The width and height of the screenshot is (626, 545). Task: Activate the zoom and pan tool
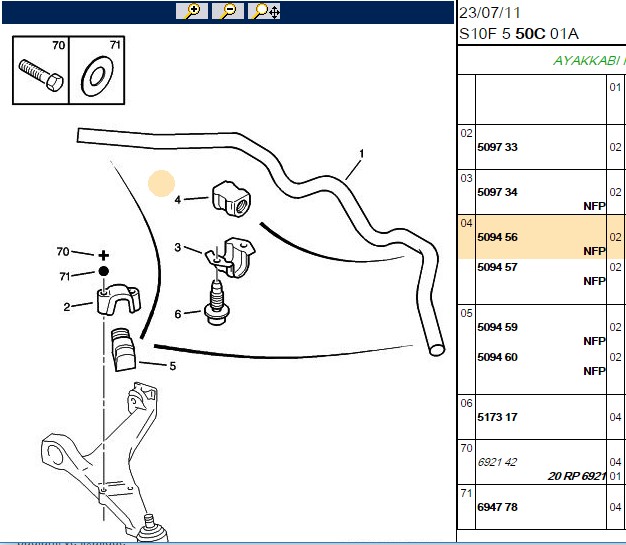click(x=264, y=11)
